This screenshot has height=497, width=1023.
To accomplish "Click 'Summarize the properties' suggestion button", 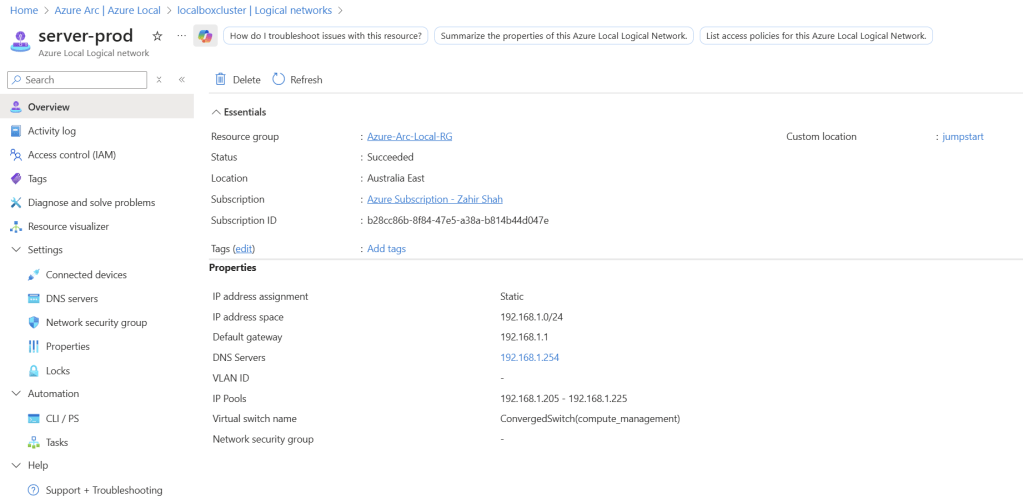I will 563,36.
